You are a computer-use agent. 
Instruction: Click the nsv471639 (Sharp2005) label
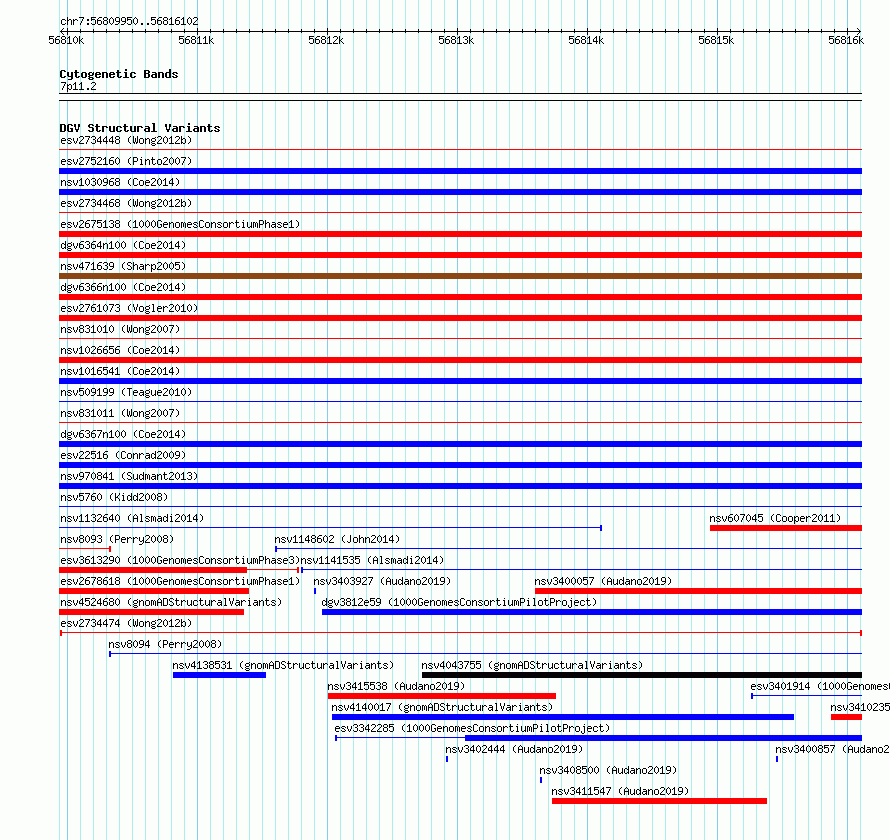123,266
